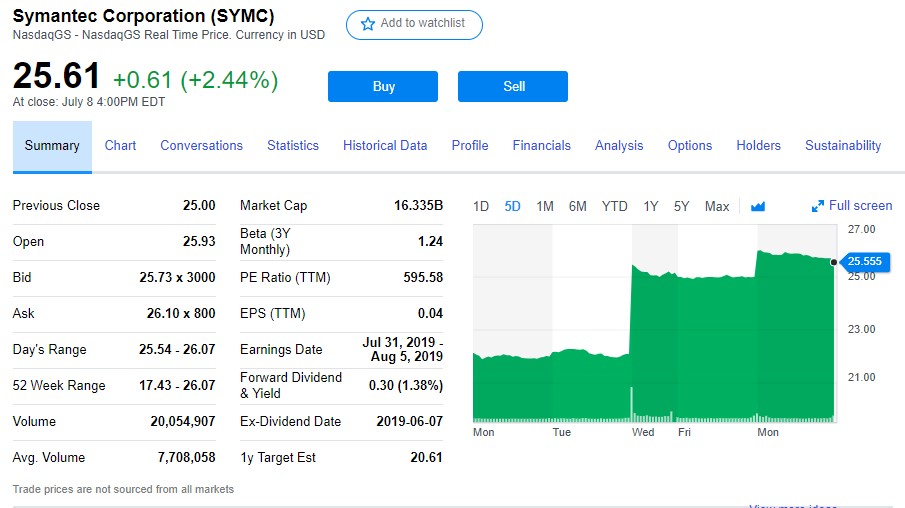Click the At close July 8 timestamp

[89, 102]
